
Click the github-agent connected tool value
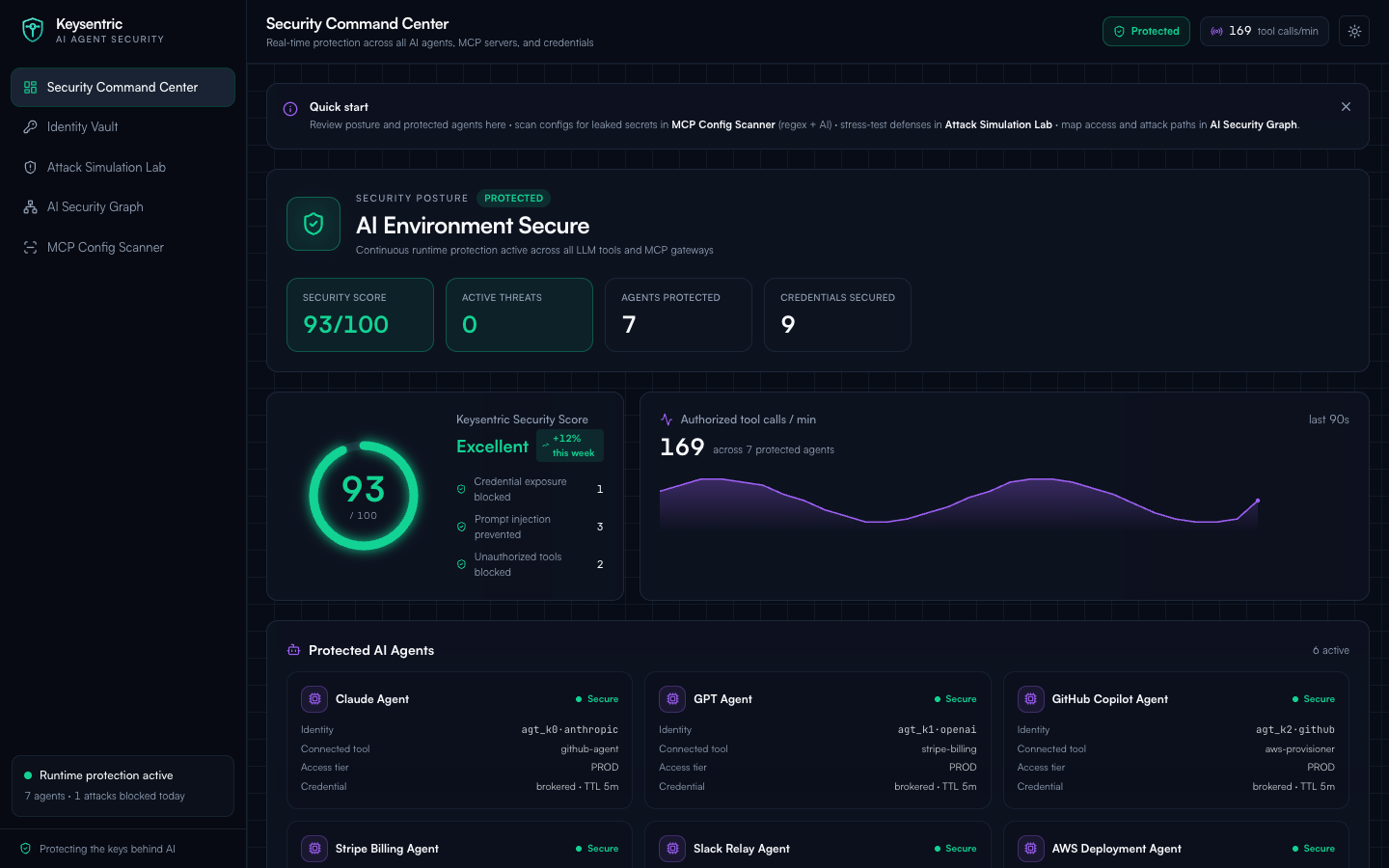[x=589, y=749]
